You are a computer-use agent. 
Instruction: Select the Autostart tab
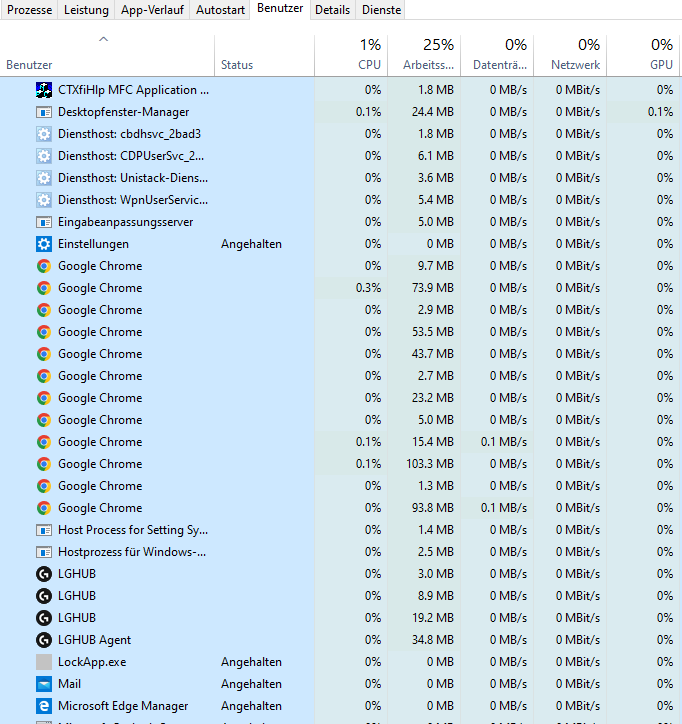220,10
